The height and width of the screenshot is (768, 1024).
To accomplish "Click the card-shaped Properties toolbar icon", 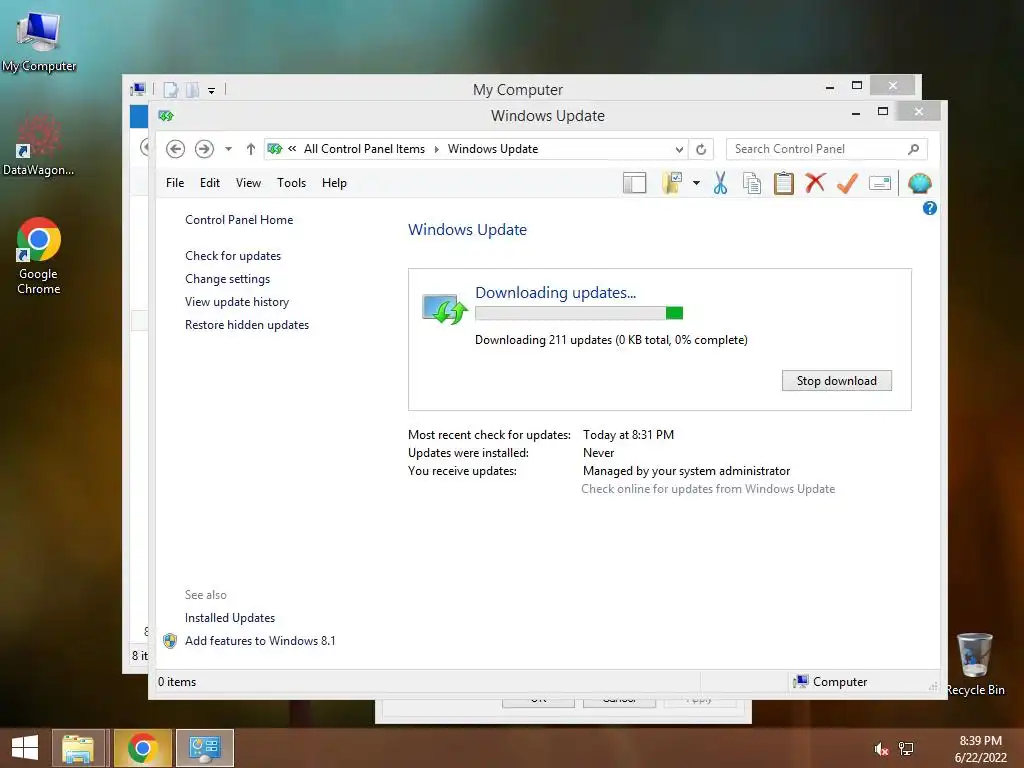I will 880,184.
